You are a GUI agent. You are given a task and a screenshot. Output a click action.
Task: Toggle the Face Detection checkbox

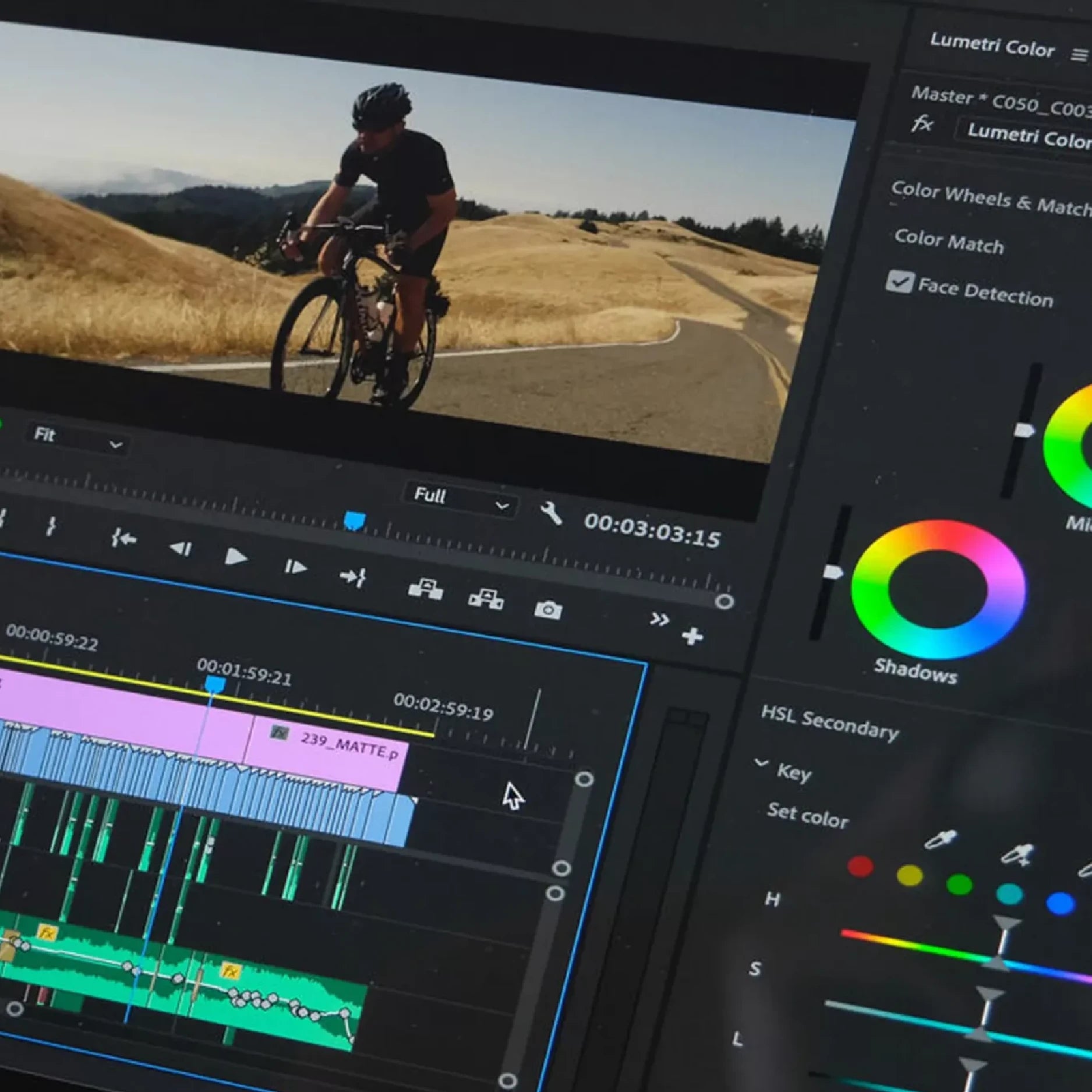pos(899,282)
